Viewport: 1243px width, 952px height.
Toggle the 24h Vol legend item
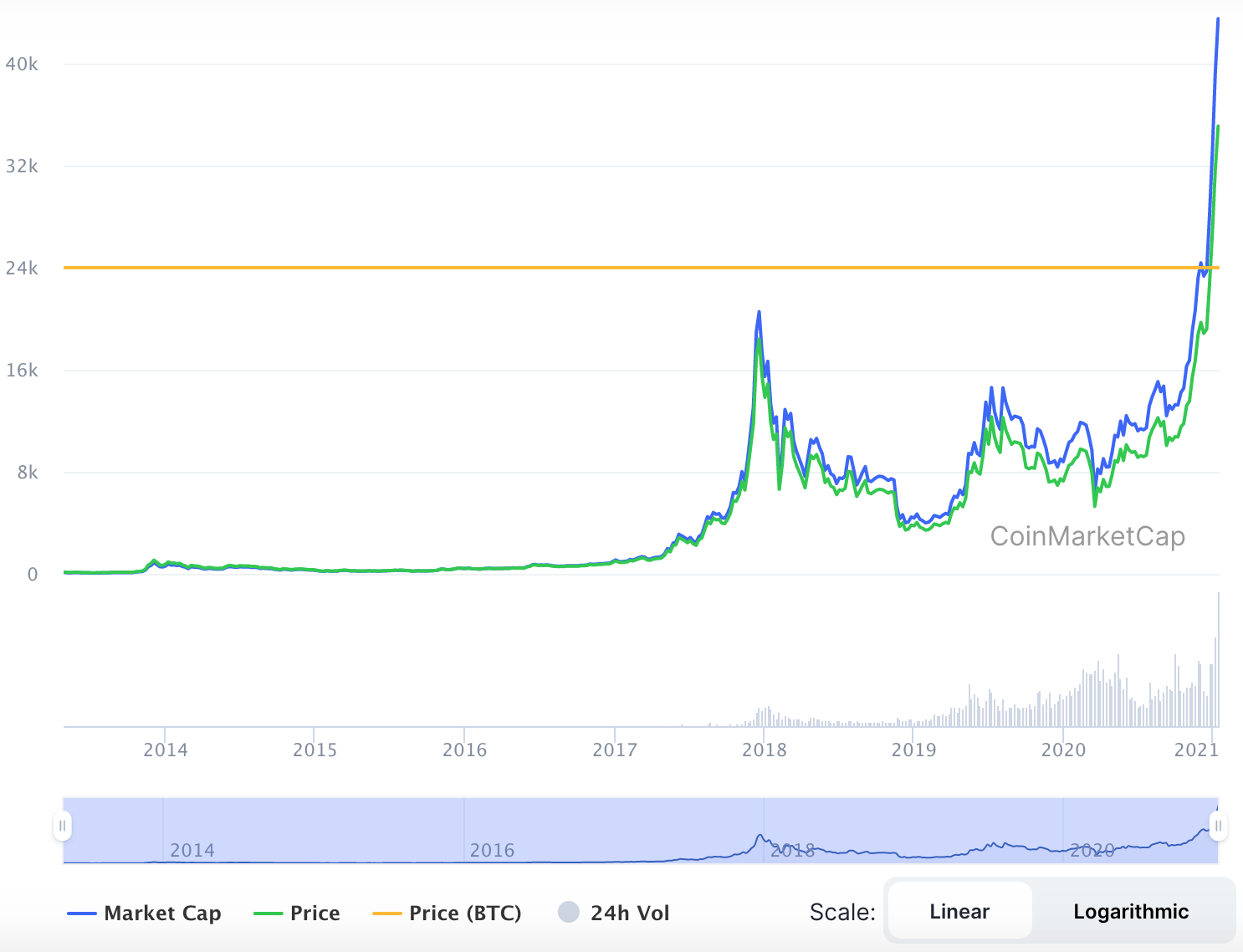[614, 913]
